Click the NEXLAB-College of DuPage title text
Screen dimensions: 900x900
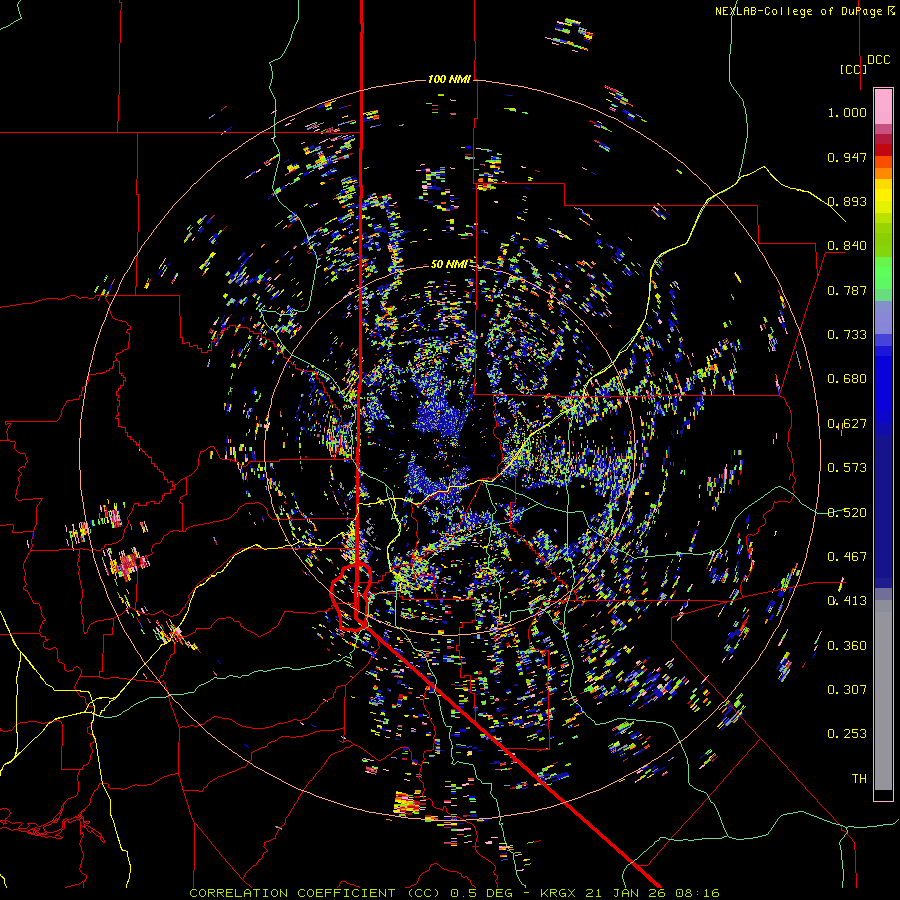[x=804, y=11]
